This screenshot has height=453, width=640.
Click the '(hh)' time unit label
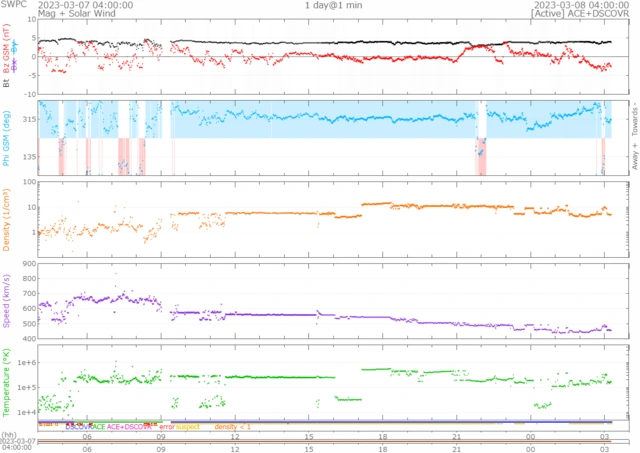pos(8,436)
